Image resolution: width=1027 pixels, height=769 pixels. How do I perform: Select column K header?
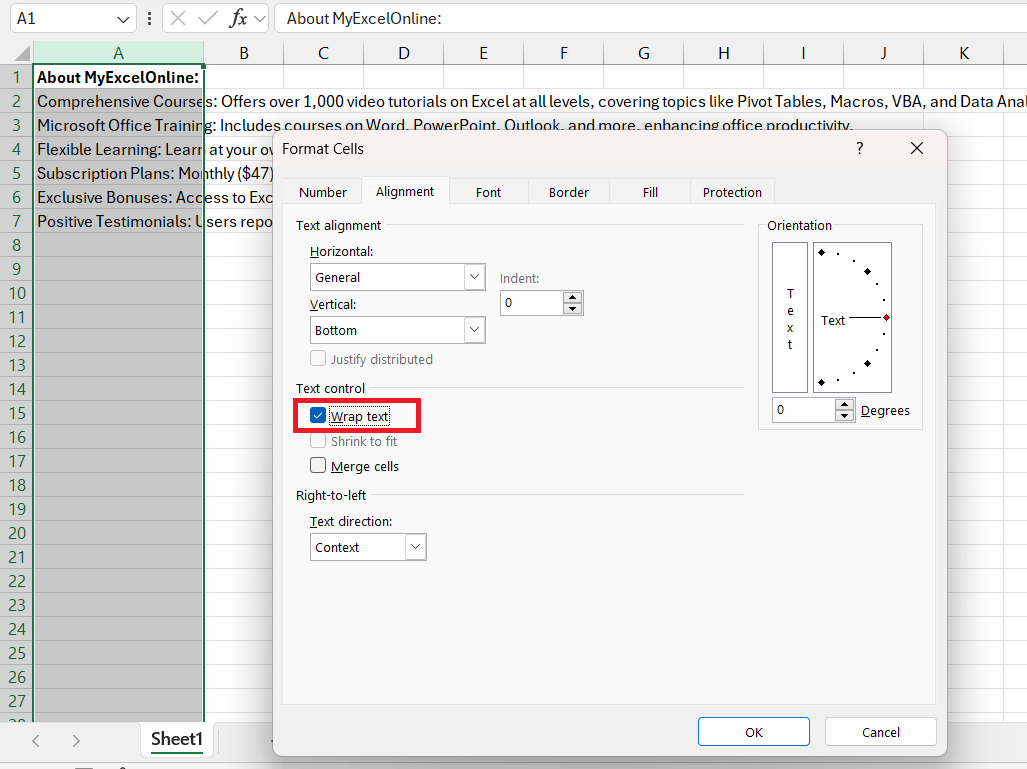tap(964, 53)
